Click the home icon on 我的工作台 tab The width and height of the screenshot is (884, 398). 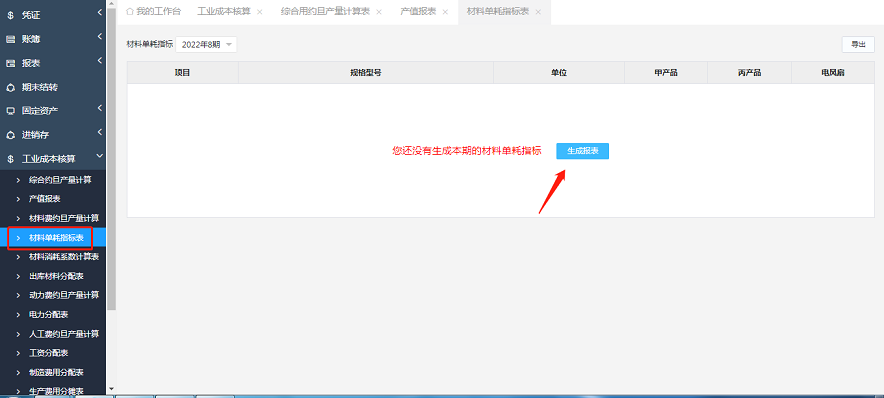click(x=130, y=11)
